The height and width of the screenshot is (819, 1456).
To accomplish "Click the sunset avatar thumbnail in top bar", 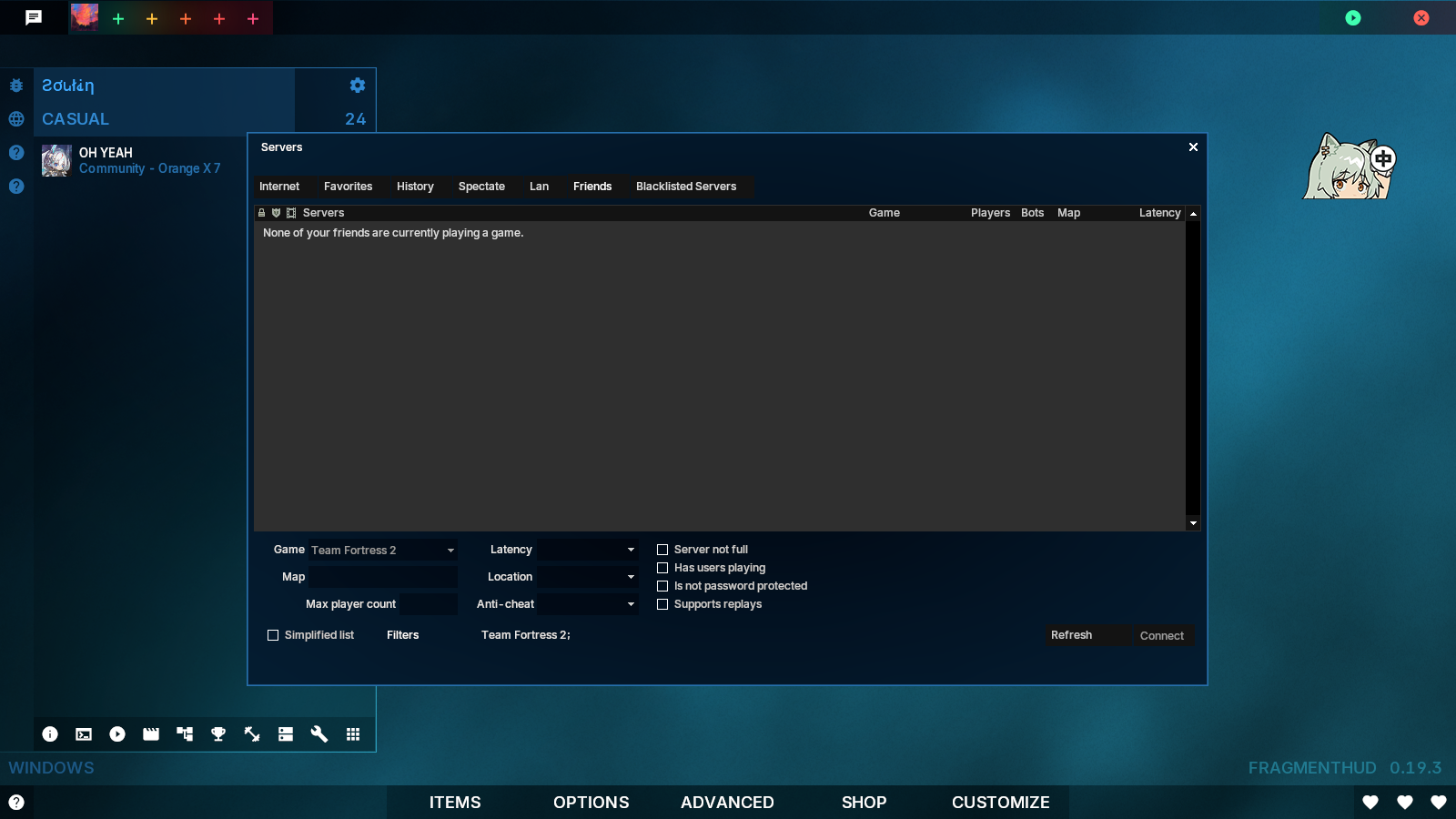I will 85,16.
